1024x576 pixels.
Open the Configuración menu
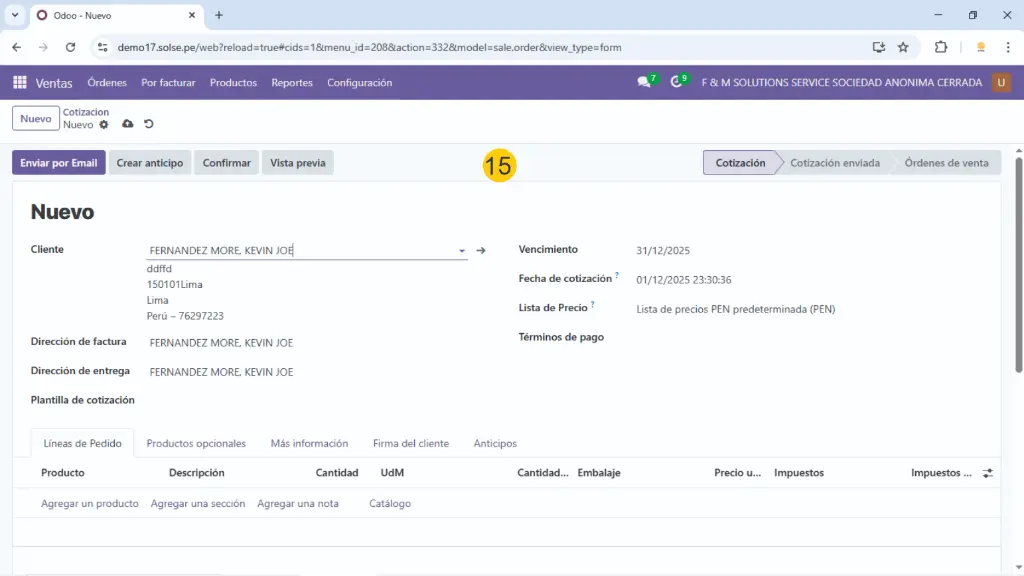click(359, 83)
